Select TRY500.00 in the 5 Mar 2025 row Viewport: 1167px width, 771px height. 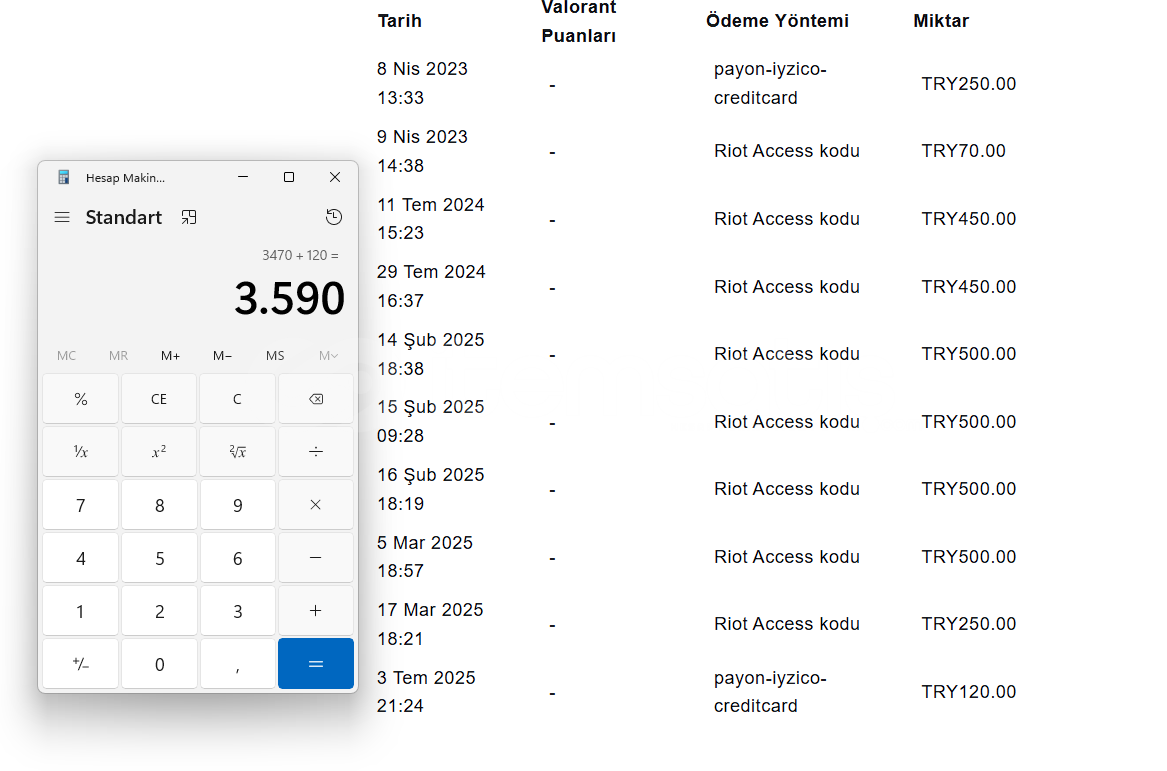pos(968,557)
